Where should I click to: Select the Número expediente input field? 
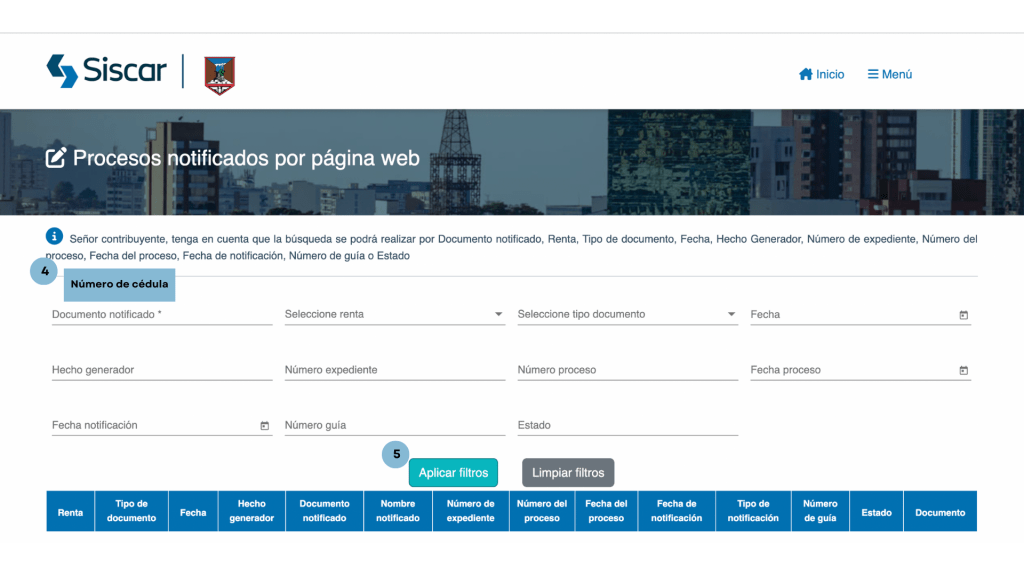394,370
